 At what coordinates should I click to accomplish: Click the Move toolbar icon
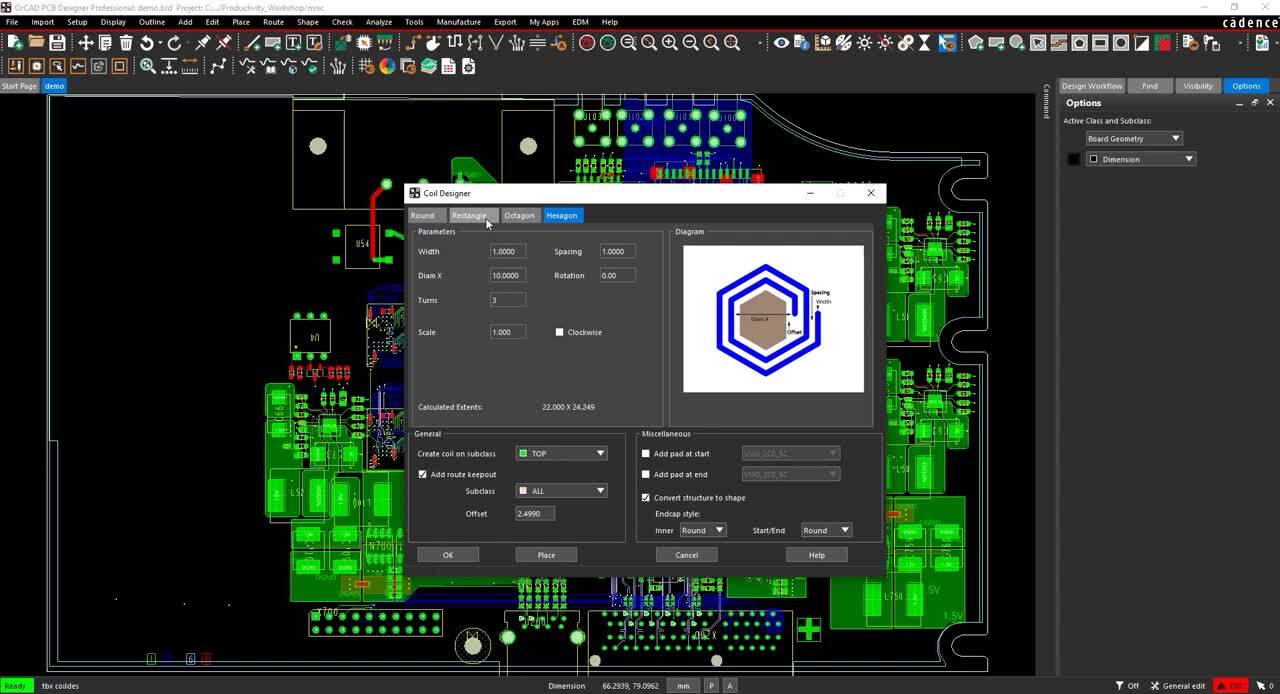coord(85,43)
